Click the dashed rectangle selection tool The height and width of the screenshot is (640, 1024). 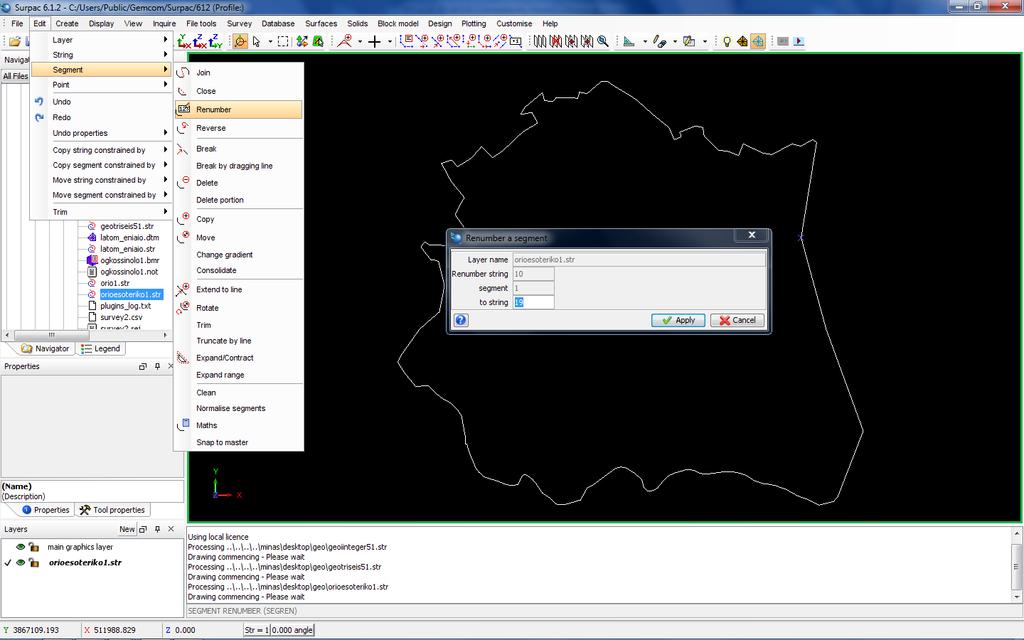pyautogui.click(x=283, y=42)
